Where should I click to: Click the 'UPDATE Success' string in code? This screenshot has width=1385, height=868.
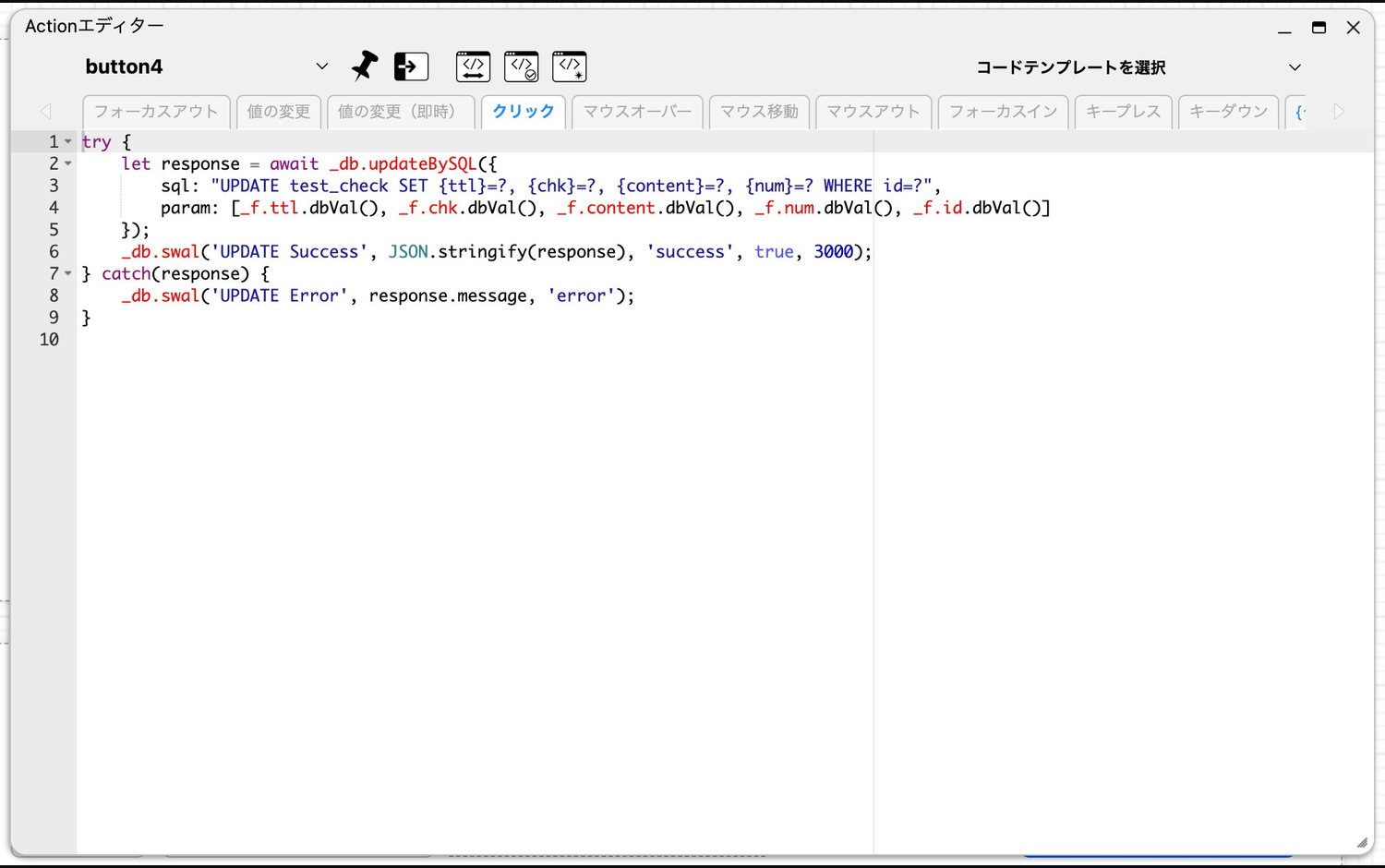pos(289,252)
